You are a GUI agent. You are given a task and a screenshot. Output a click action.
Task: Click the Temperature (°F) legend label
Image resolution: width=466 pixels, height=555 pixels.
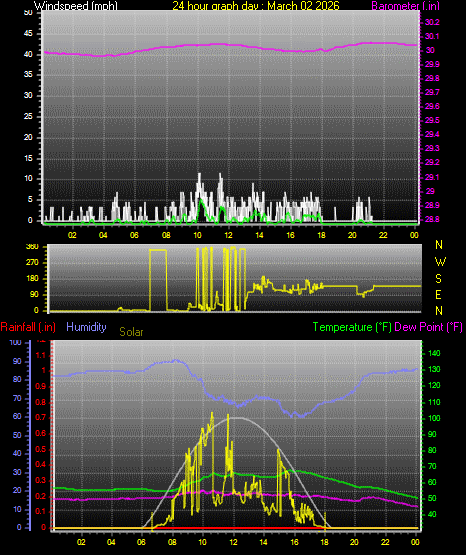352,327
